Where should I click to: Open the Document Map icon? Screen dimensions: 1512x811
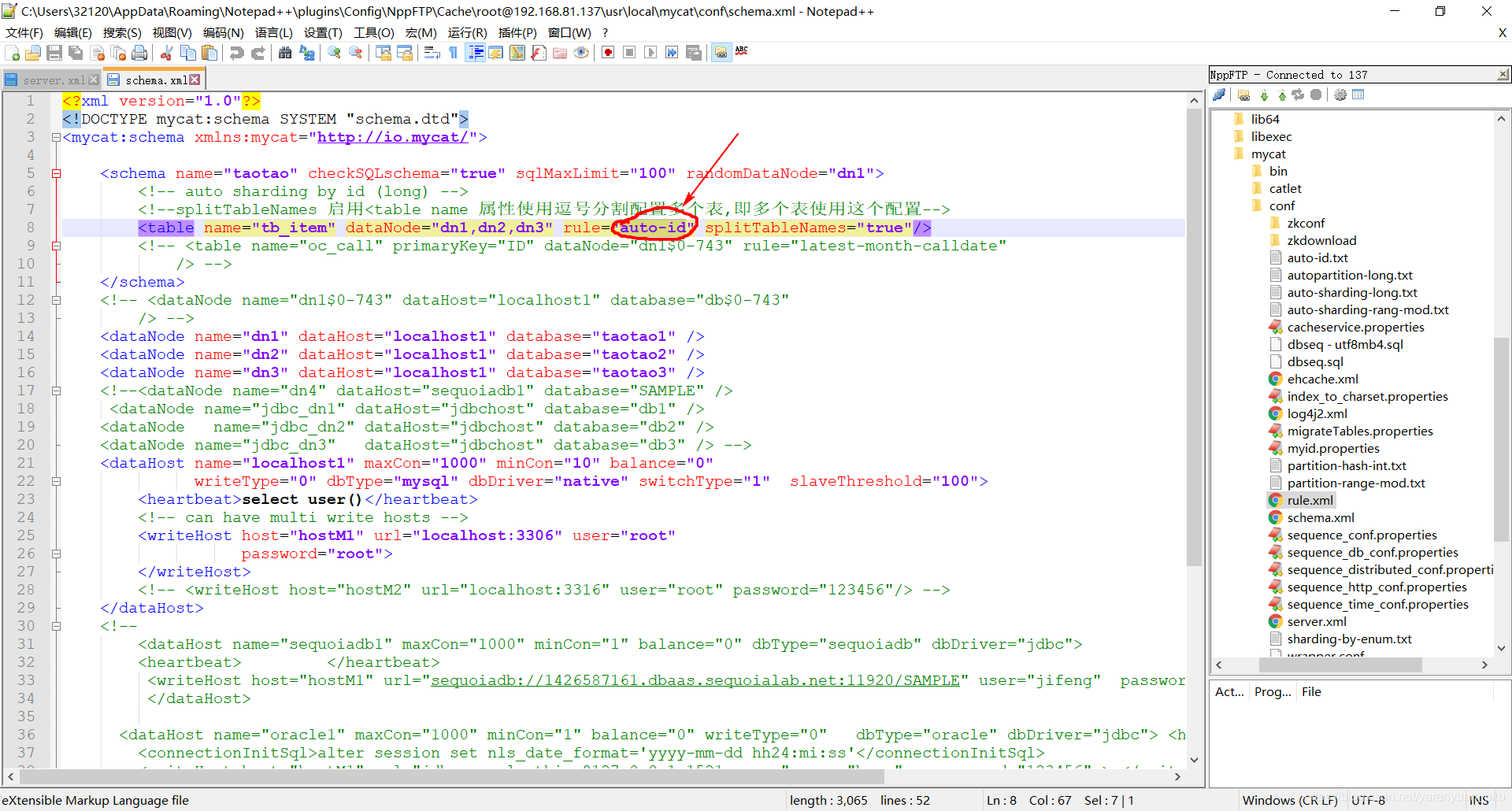(517, 53)
